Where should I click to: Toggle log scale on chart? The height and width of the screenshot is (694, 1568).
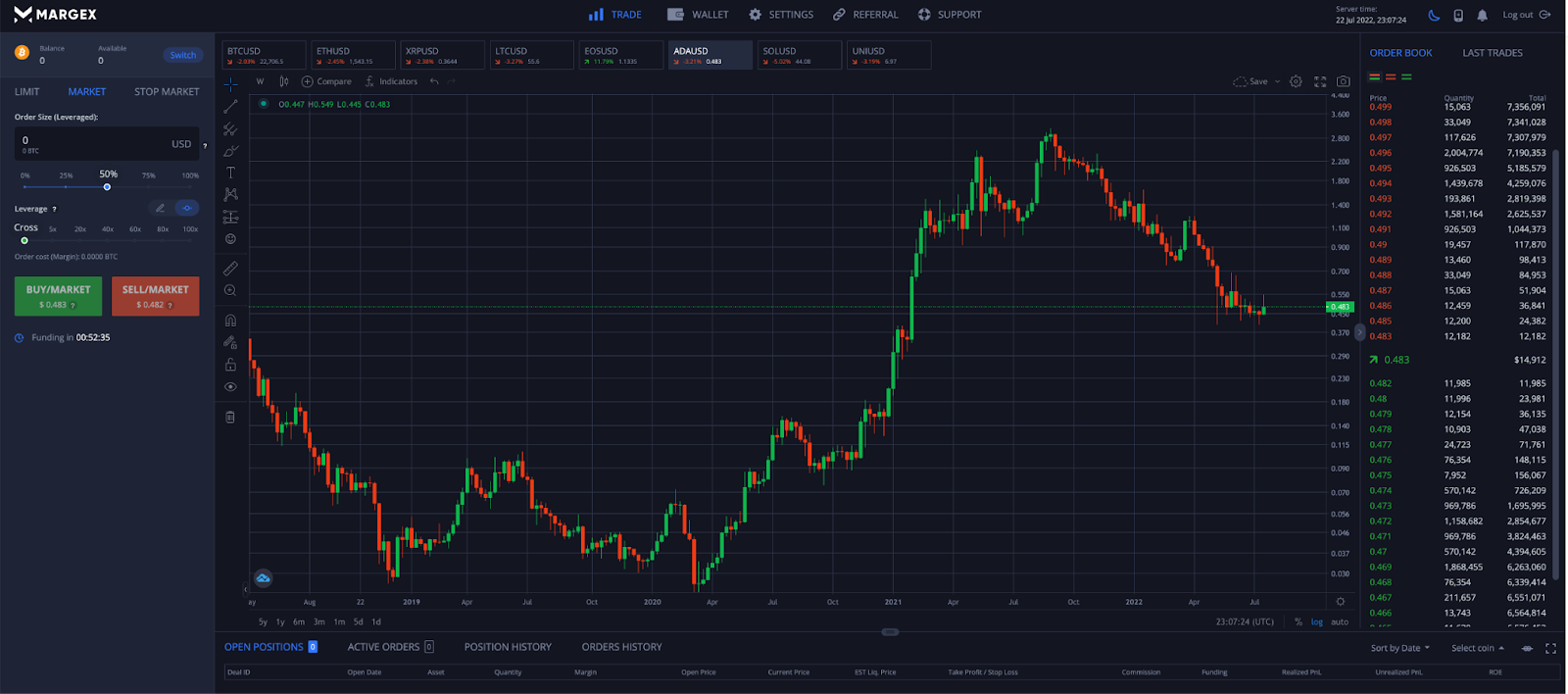pyautogui.click(x=1316, y=621)
